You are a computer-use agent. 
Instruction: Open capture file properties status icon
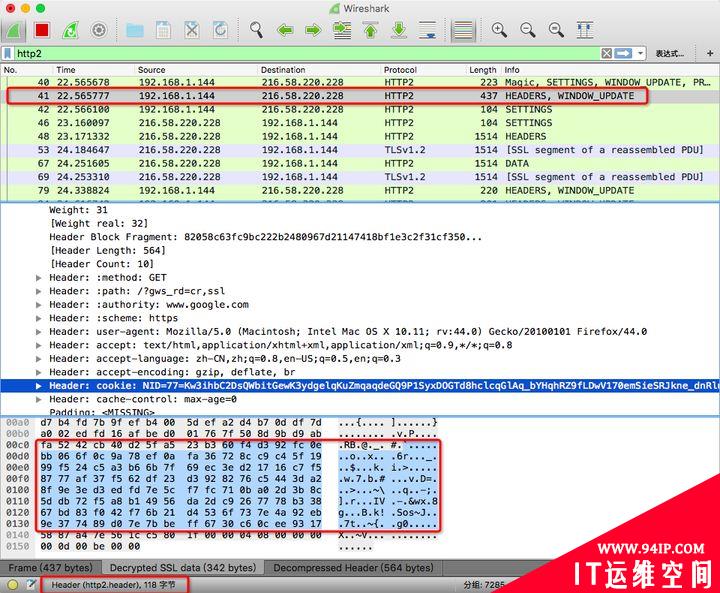(31, 584)
